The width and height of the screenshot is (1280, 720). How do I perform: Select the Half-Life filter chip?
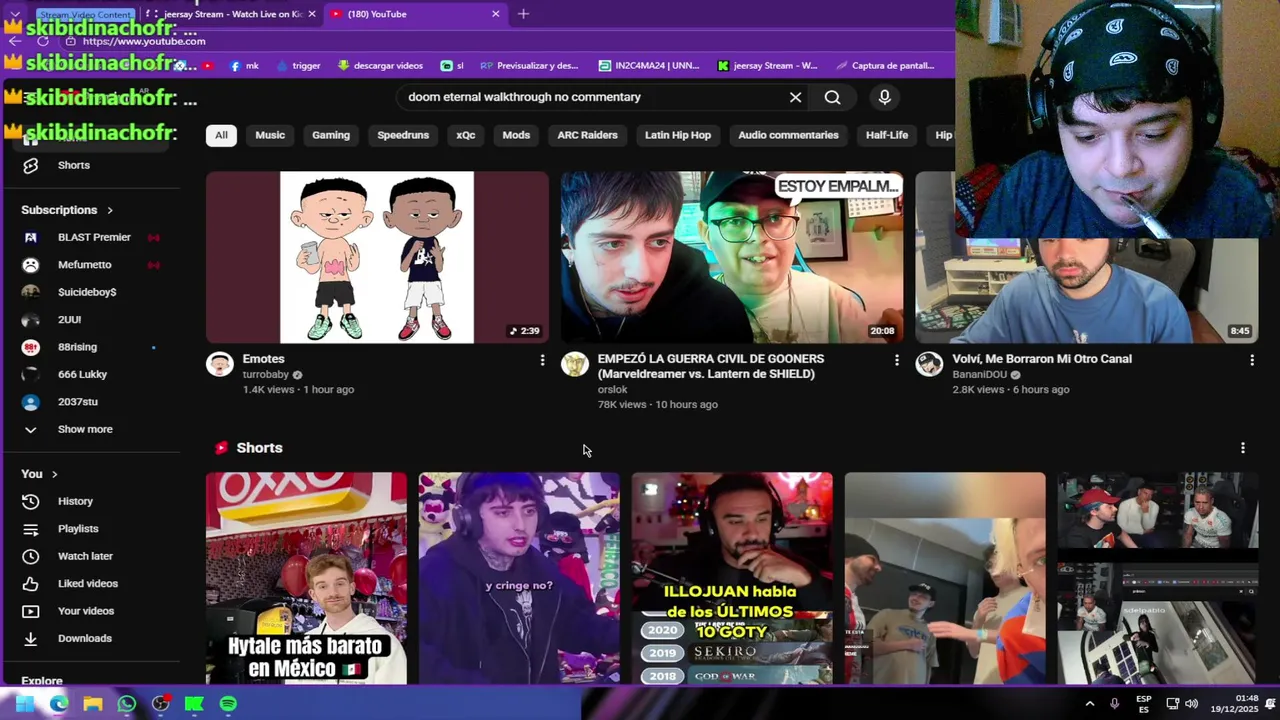point(887,135)
